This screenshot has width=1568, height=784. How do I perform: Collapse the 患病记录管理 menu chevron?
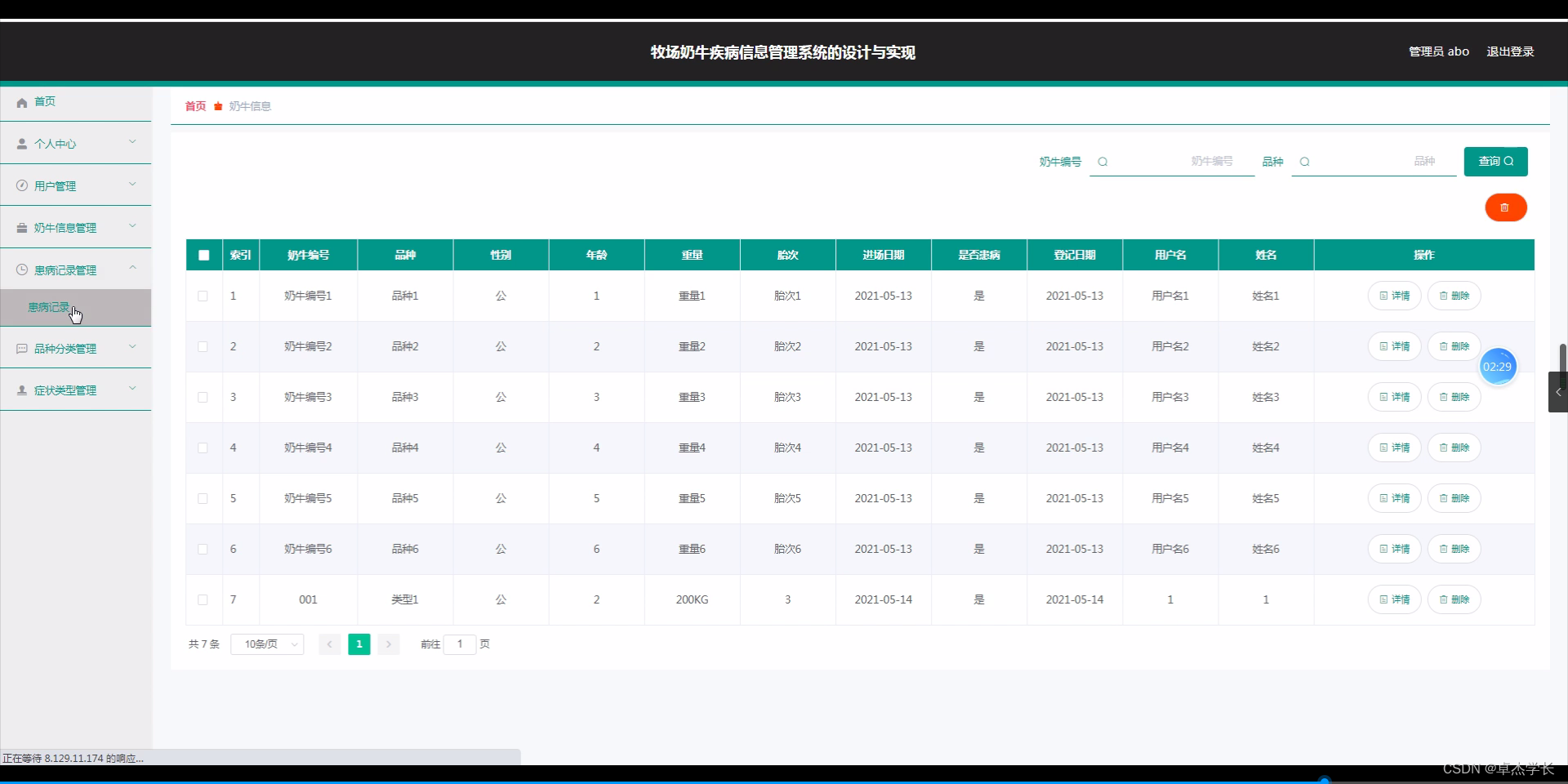click(132, 268)
